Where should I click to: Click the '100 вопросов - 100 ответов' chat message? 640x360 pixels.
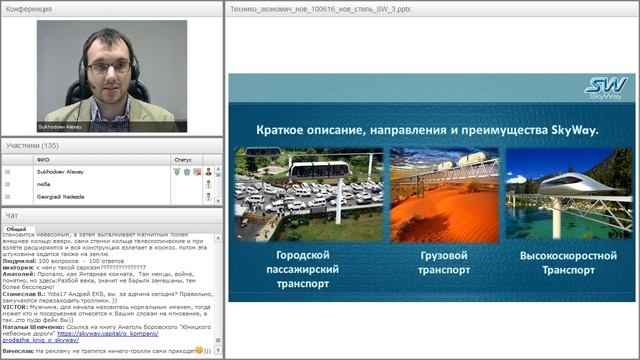click(81, 261)
